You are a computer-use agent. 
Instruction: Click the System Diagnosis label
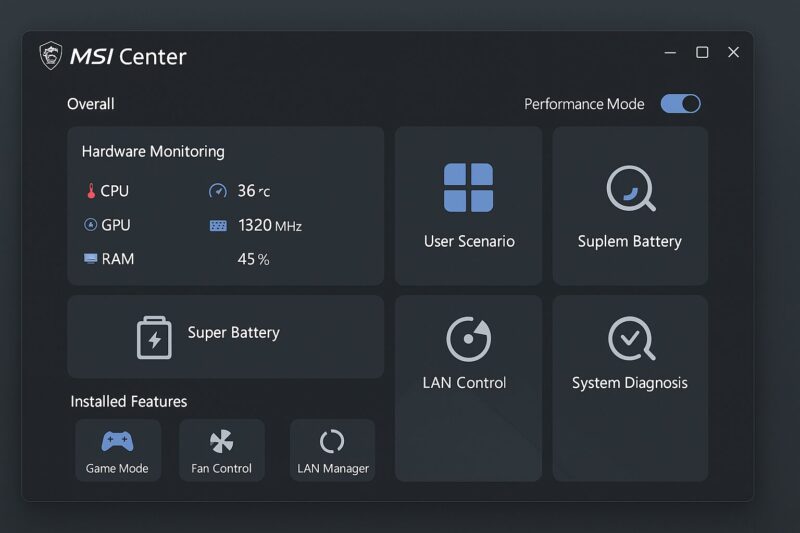click(x=630, y=383)
